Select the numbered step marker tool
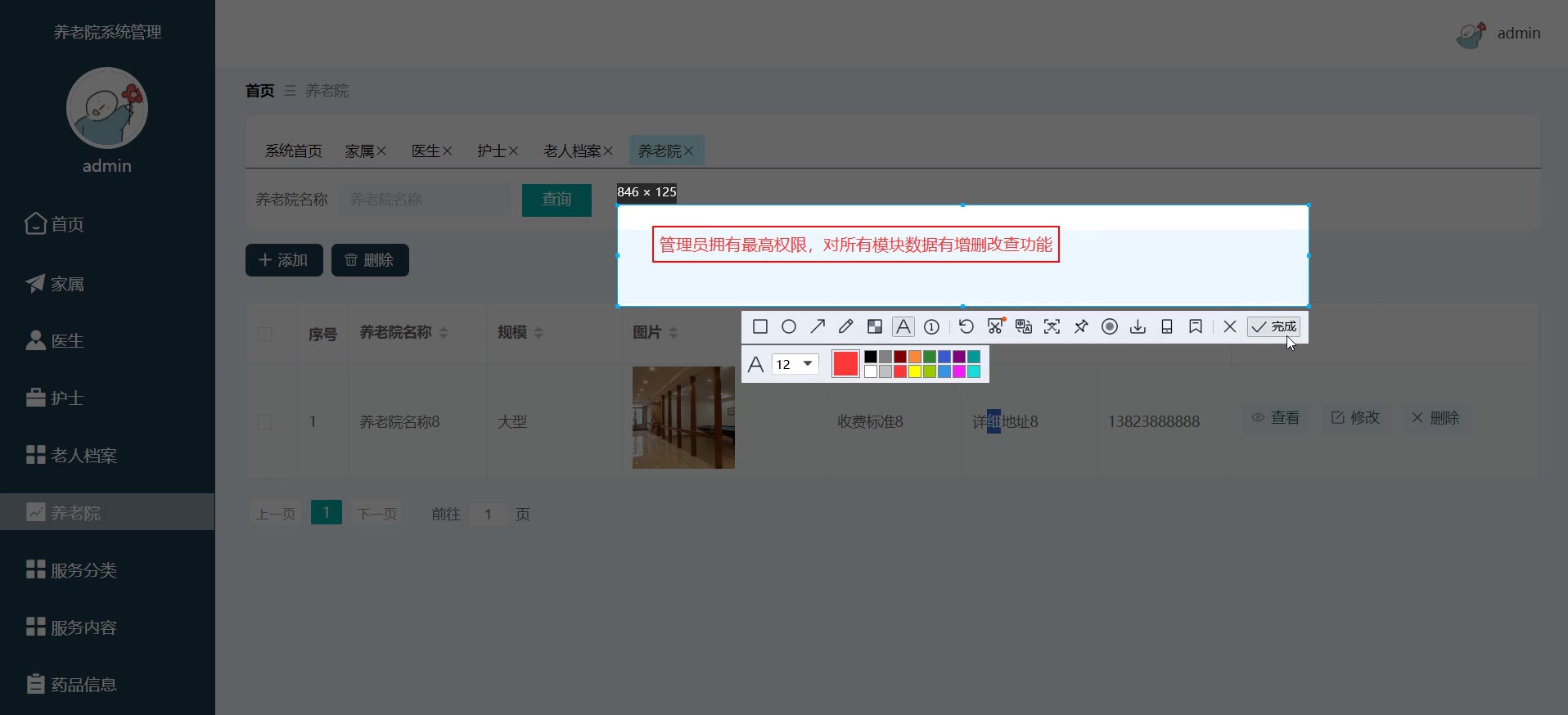 931,327
